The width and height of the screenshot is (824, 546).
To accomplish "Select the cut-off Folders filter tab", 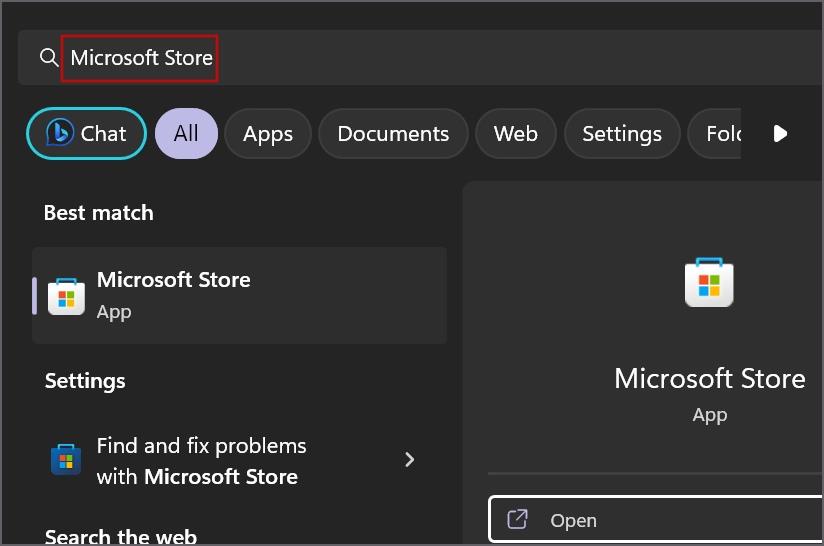I will 715,133.
